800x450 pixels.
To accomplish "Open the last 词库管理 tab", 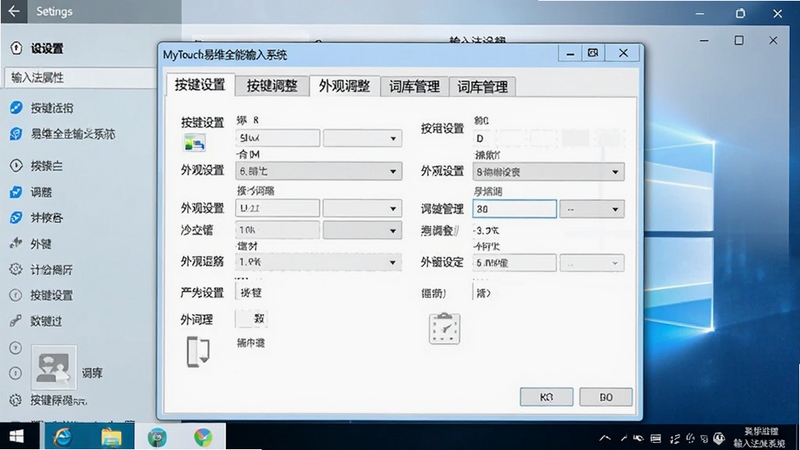I will 482,87.
